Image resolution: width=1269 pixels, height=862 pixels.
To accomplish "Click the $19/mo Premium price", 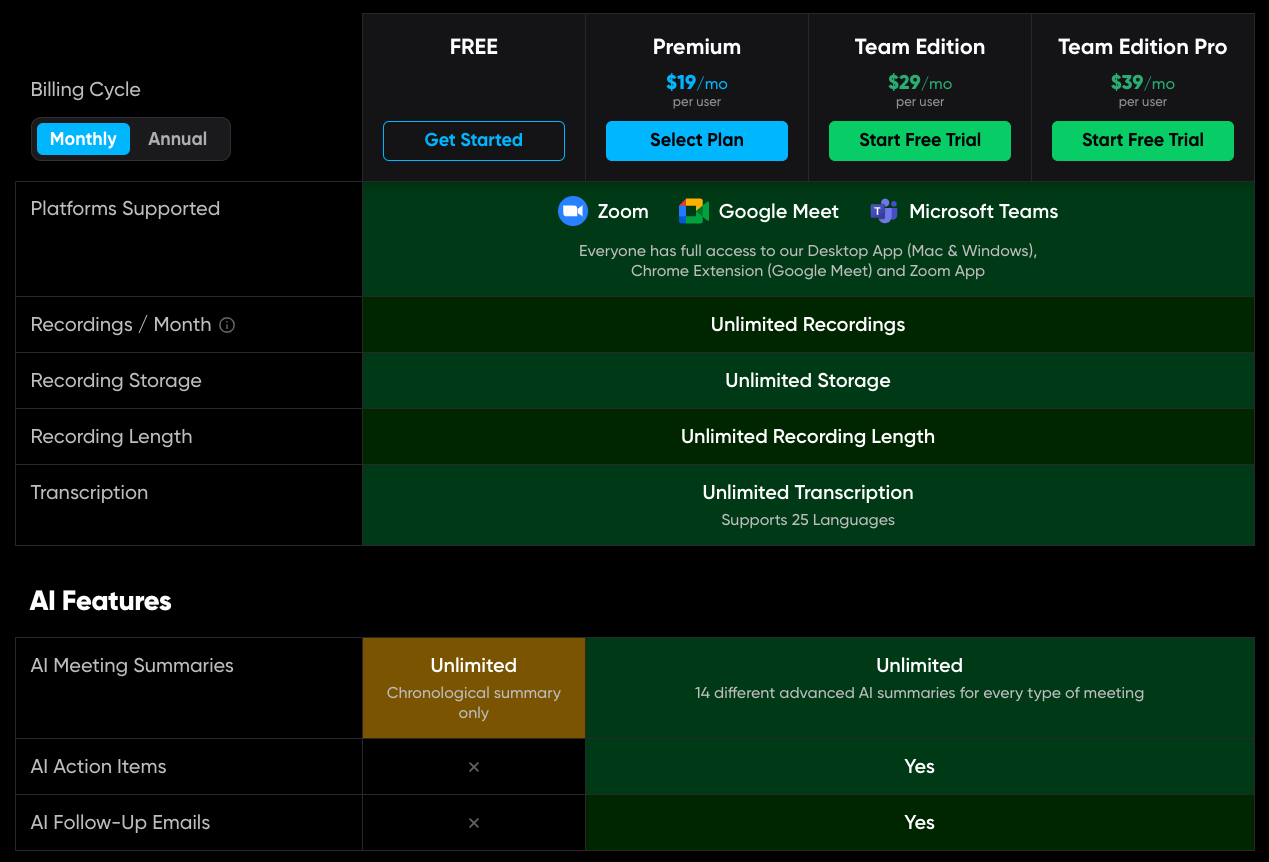I will tap(696, 83).
